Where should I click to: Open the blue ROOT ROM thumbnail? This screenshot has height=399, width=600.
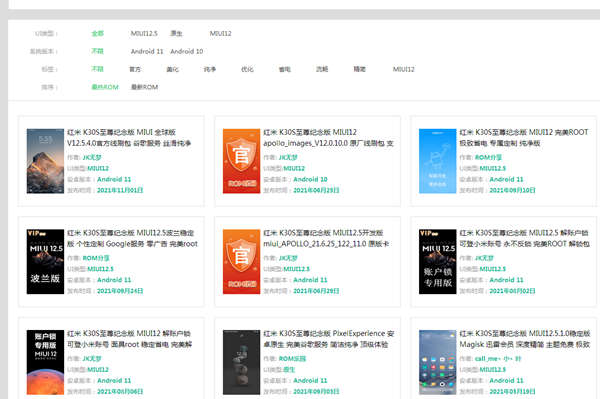(437, 161)
